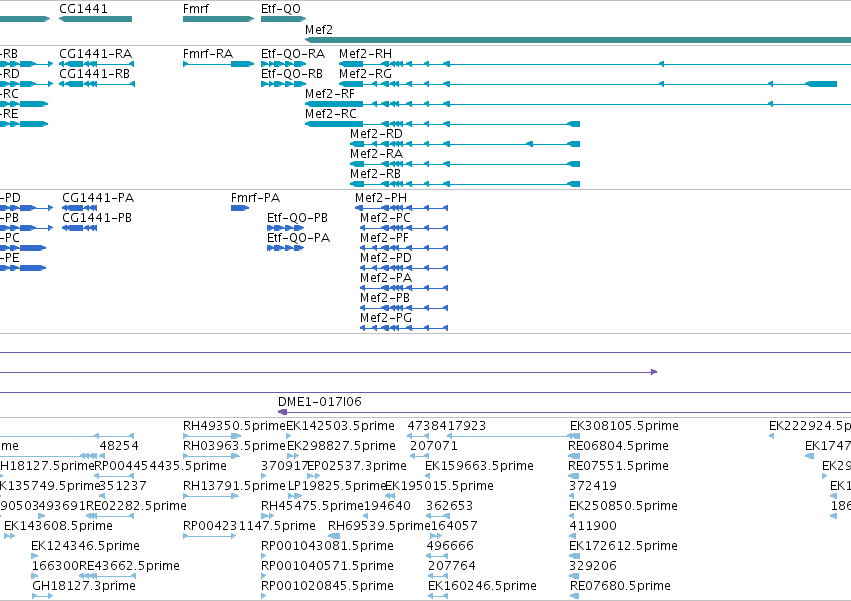851x601 pixels.
Task: Select the RP001043081.5prime EST label
Action: click(327, 547)
